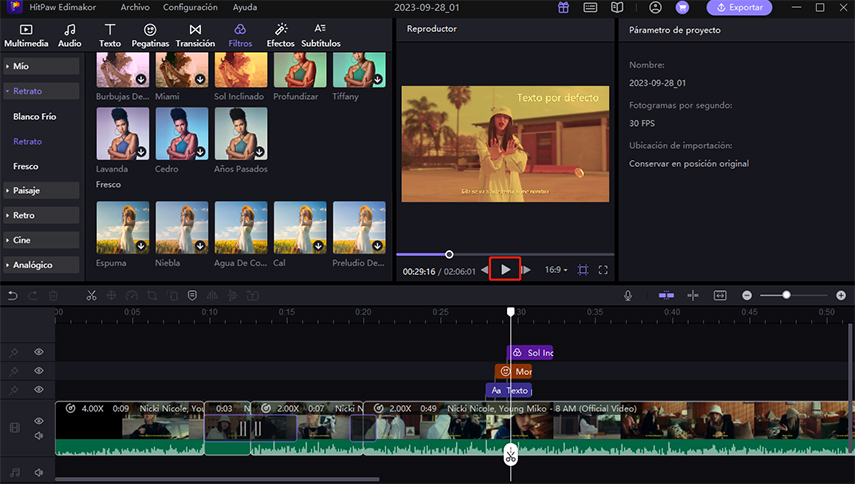Select the crop tool in timeline toolbar
Image resolution: width=855 pixels, height=484 pixels.
tap(152, 295)
